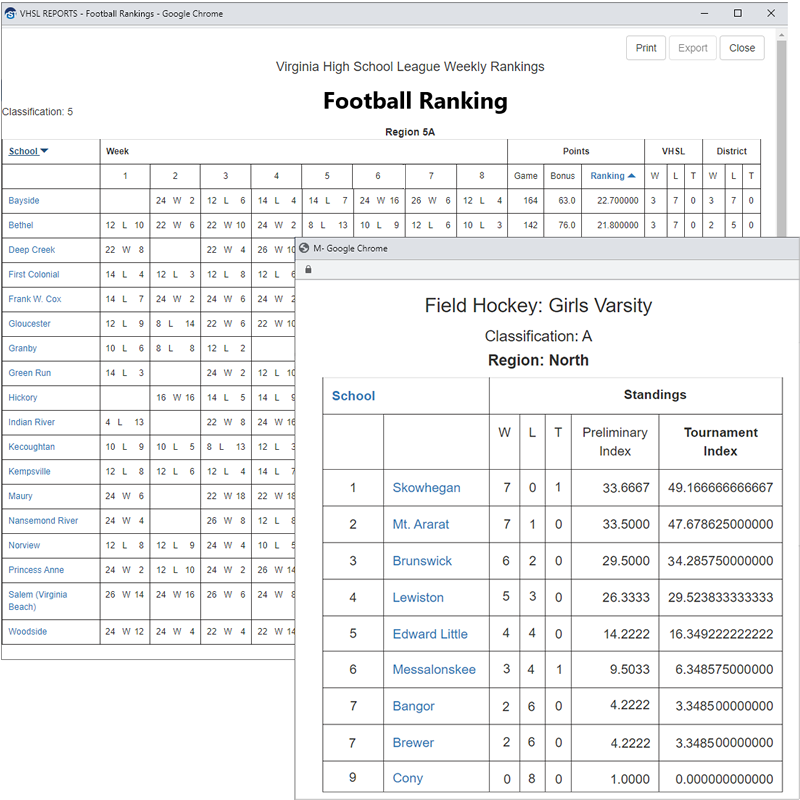The image size is (800, 800).
Task: Click Bethel's bonus points 76.0
Action: coord(566,225)
